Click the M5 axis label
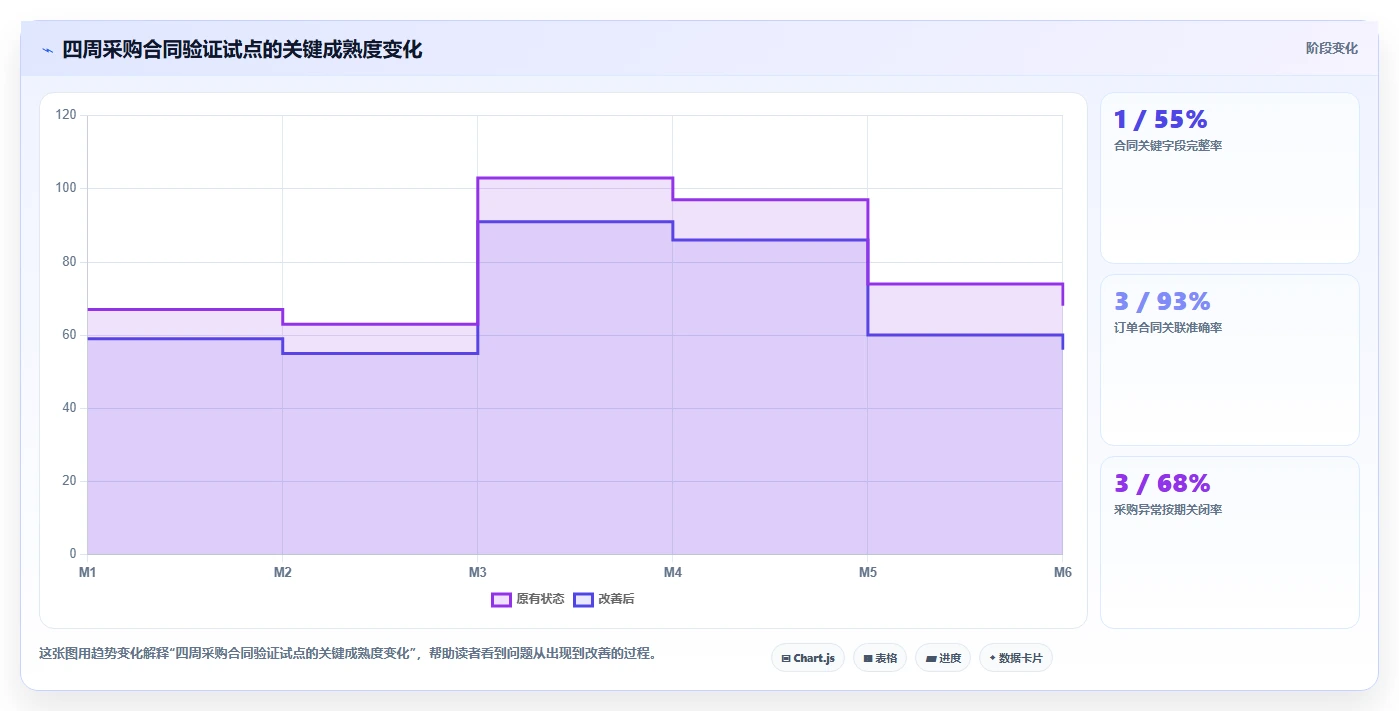This screenshot has width=1399, height=711. click(867, 572)
